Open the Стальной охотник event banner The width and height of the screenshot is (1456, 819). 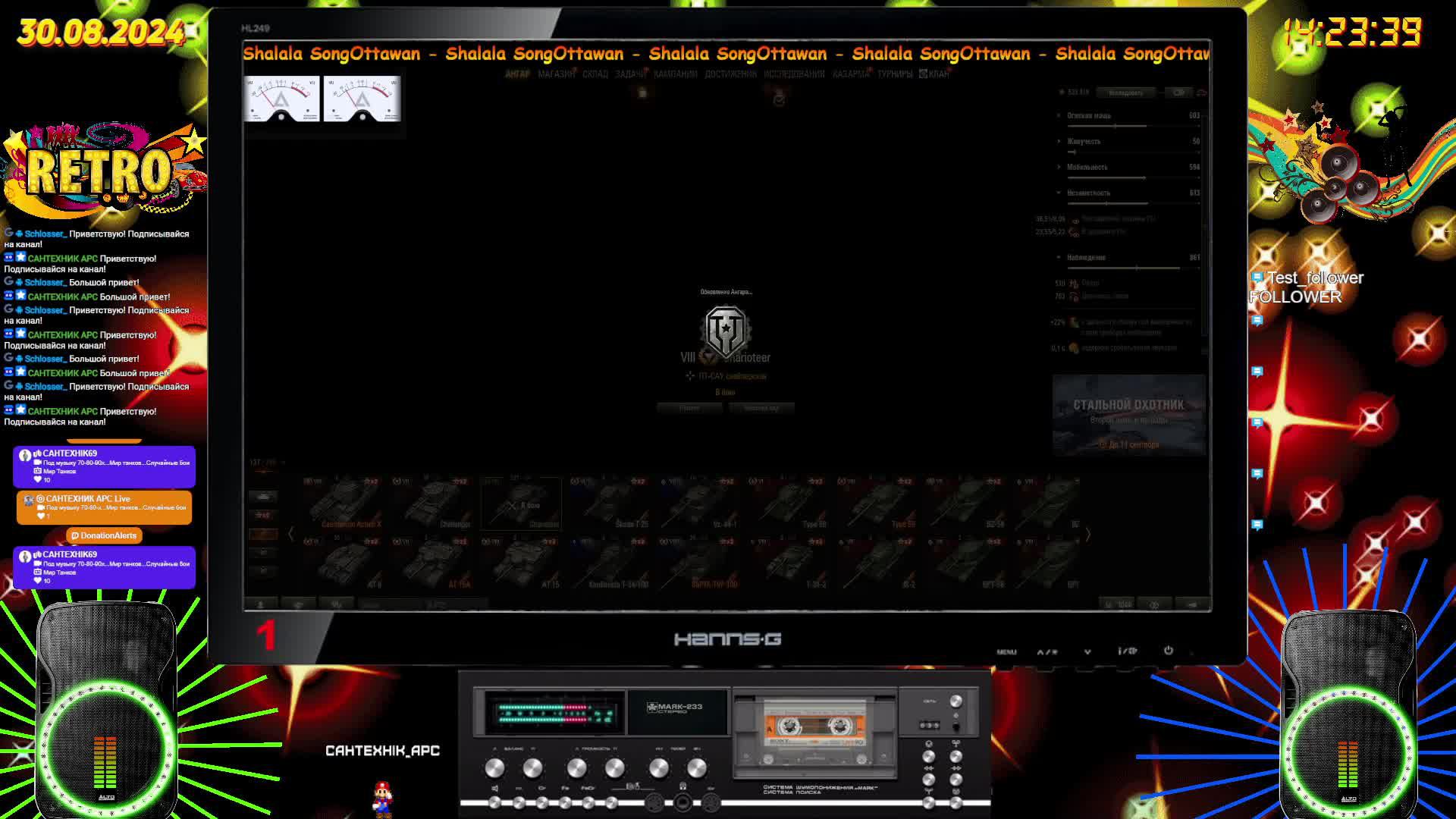point(1128,416)
